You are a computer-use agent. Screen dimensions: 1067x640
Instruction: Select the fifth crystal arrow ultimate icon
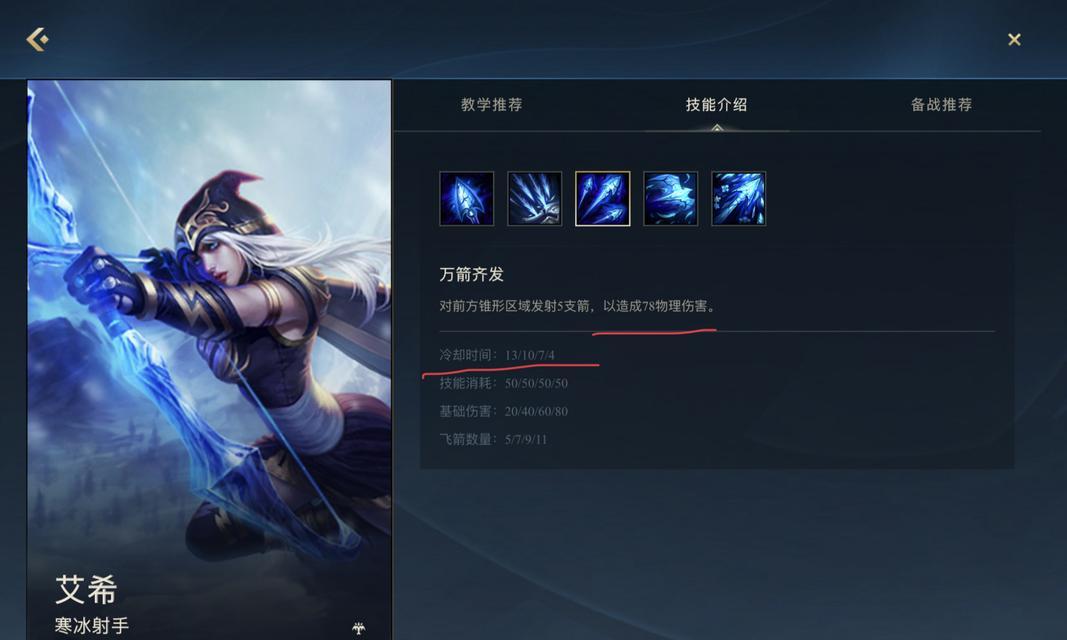point(739,199)
